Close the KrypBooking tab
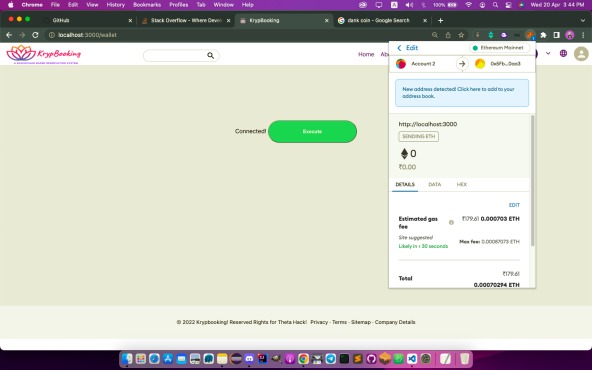Image resolution: width=592 pixels, height=370 pixels. (327, 20)
